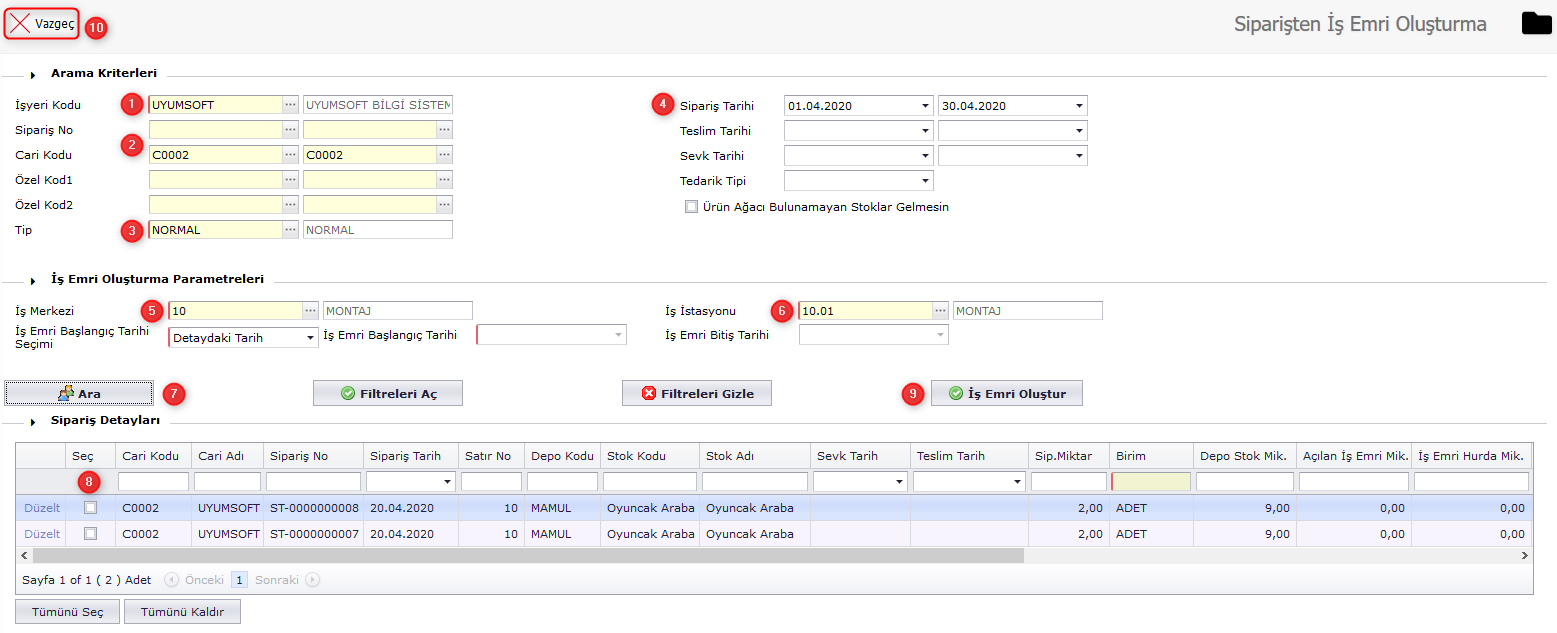Click İş Merkezi field containing 10
The image size is (1557, 633).
[235, 311]
